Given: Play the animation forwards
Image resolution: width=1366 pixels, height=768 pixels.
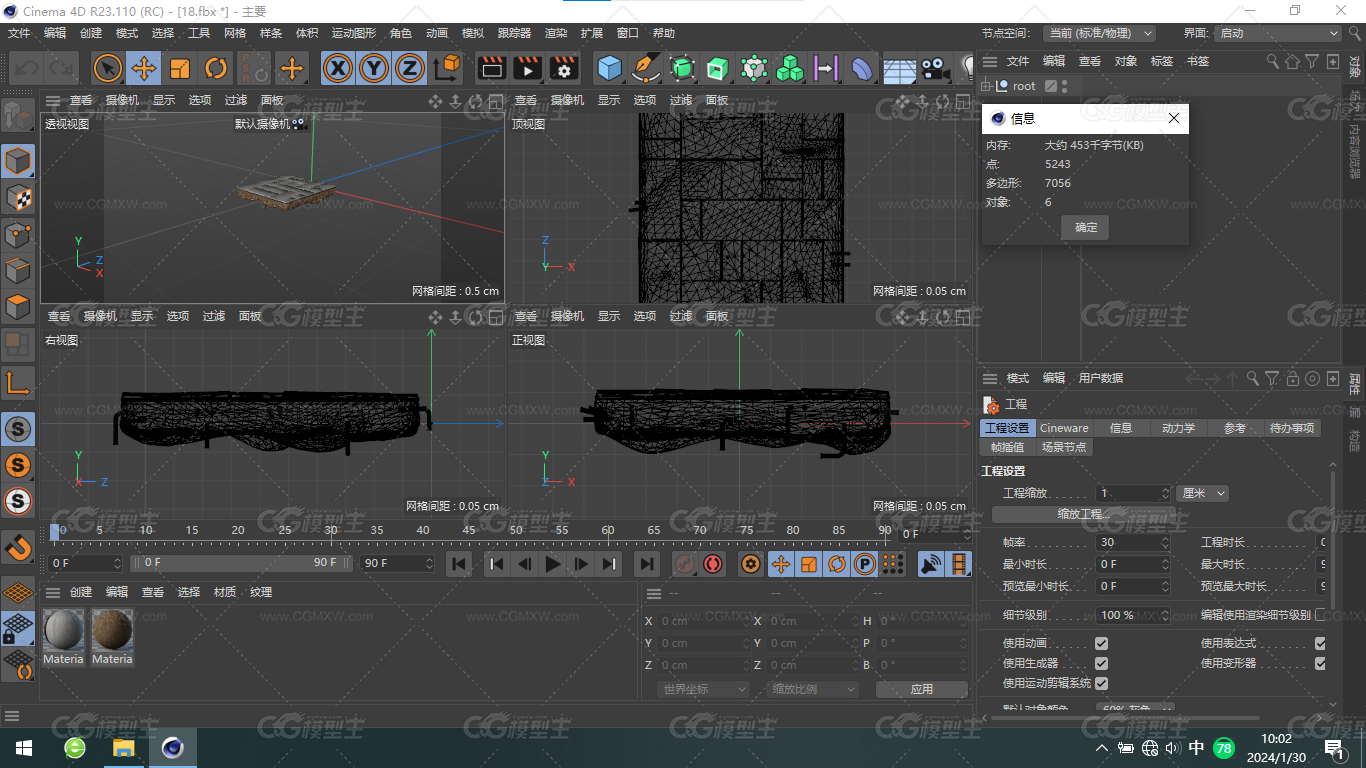Looking at the screenshot, I should 552,564.
